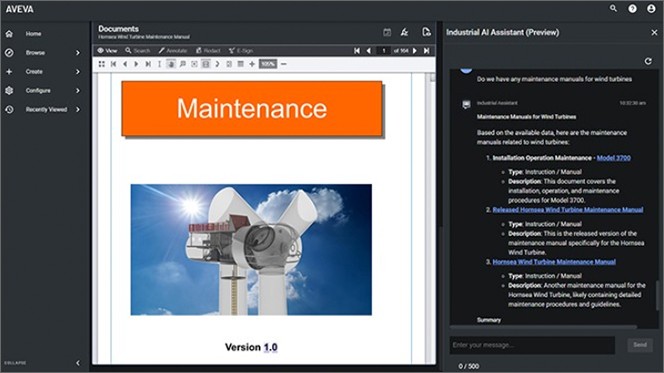This screenshot has width=664, height=373.
Task: Expand the Browse menu chevron
Action: [x=78, y=53]
